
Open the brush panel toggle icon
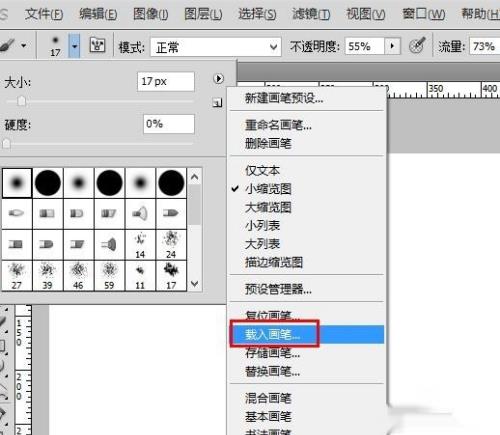click(97, 45)
